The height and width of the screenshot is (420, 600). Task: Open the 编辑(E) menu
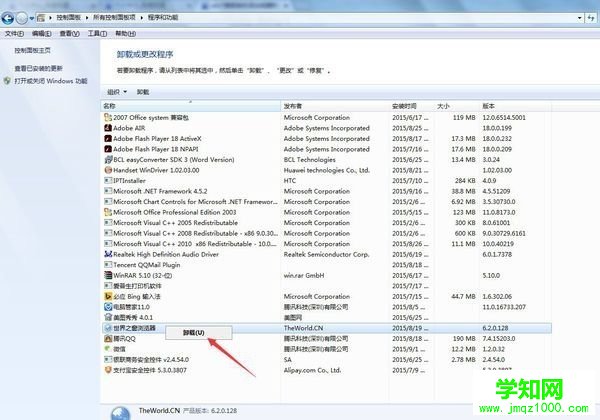click(x=41, y=34)
